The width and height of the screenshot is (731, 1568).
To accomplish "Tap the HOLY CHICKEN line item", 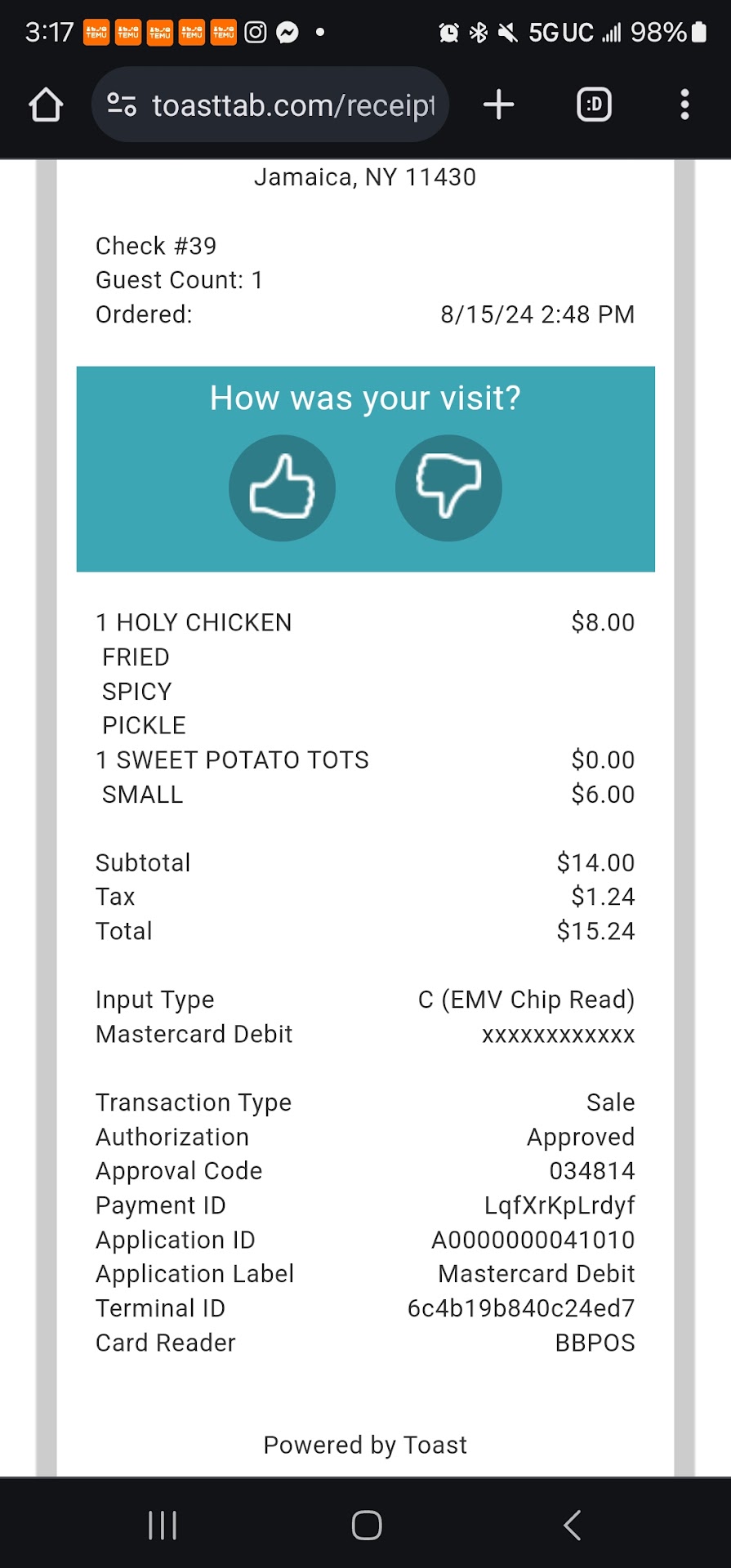I will click(204, 622).
